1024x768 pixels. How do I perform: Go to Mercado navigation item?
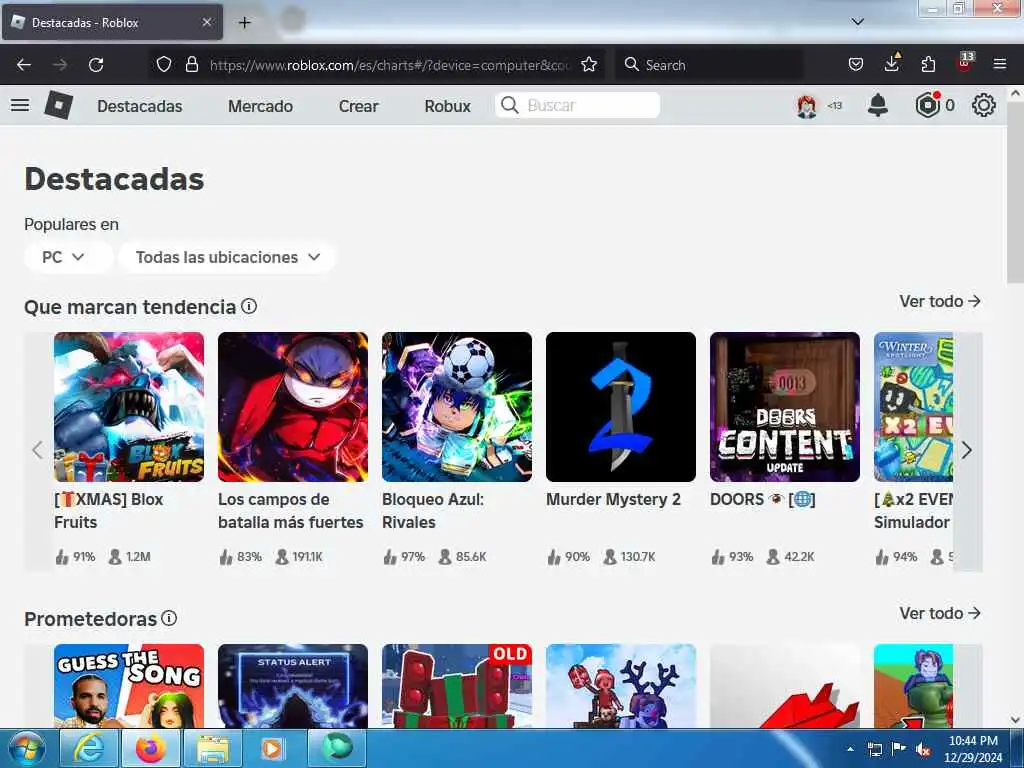261,106
